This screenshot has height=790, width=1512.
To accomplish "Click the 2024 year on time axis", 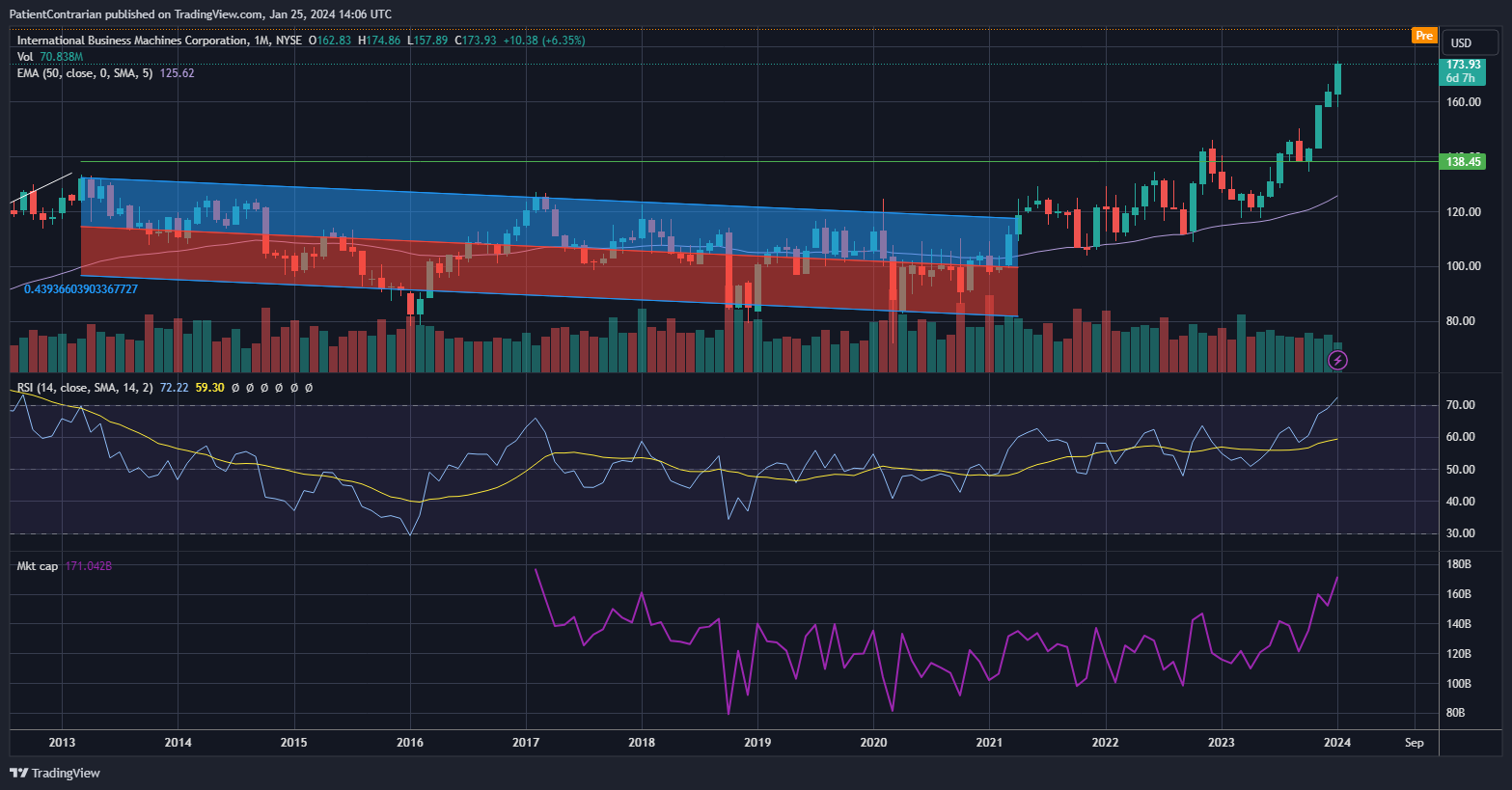I will [1337, 743].
